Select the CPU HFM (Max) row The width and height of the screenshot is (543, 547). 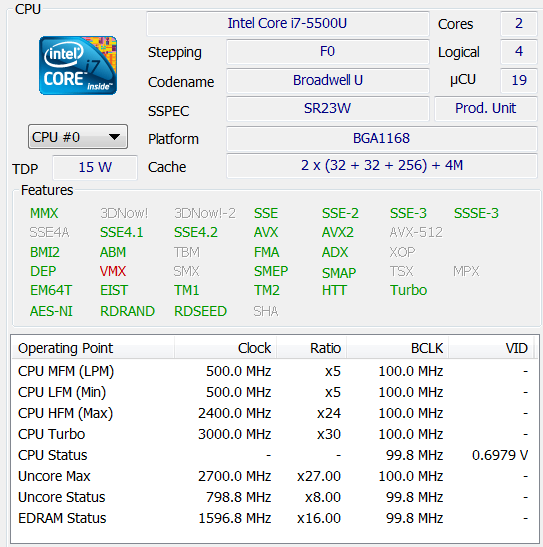(x=273, y=413)
